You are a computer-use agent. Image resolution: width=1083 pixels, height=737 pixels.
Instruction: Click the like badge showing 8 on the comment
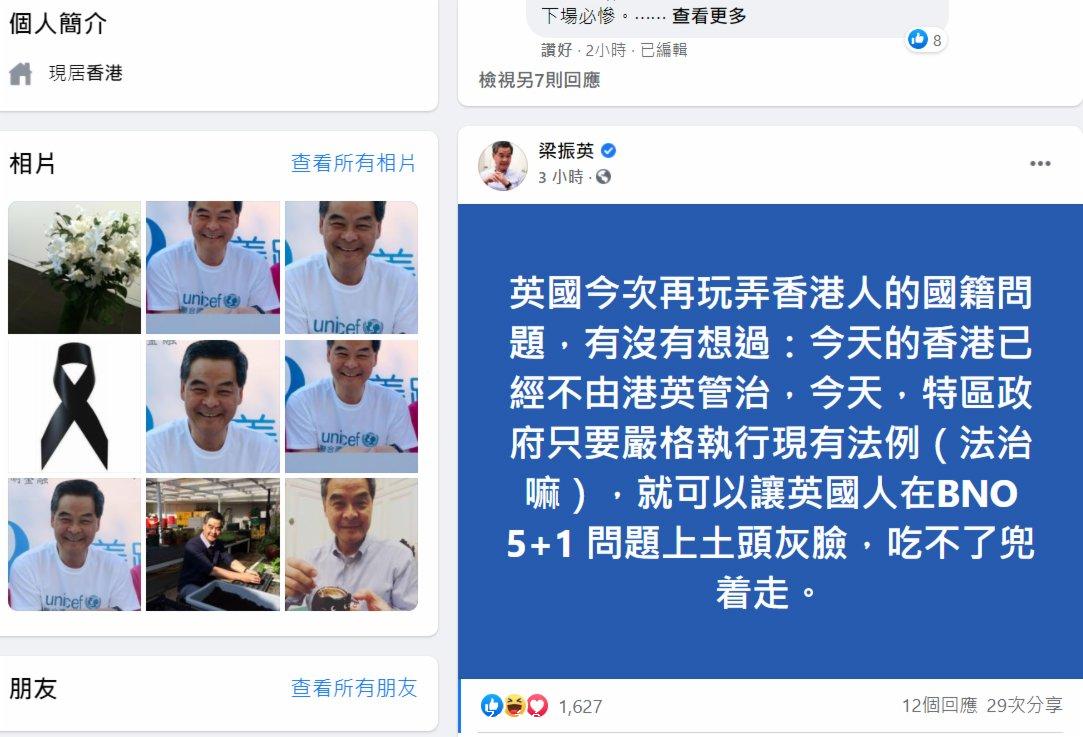[926, 40]
